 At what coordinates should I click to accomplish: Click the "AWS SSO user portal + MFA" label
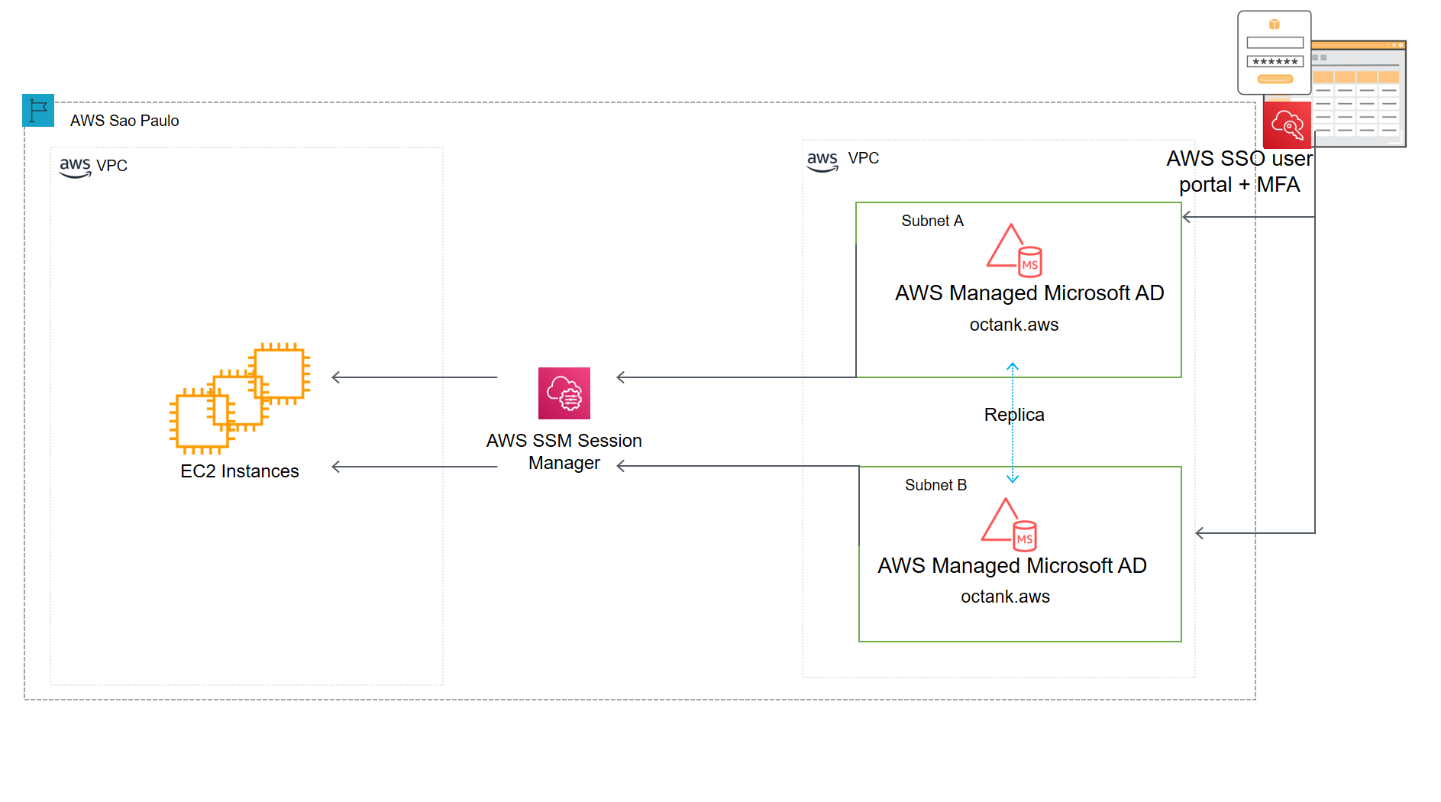point(1240,171)
